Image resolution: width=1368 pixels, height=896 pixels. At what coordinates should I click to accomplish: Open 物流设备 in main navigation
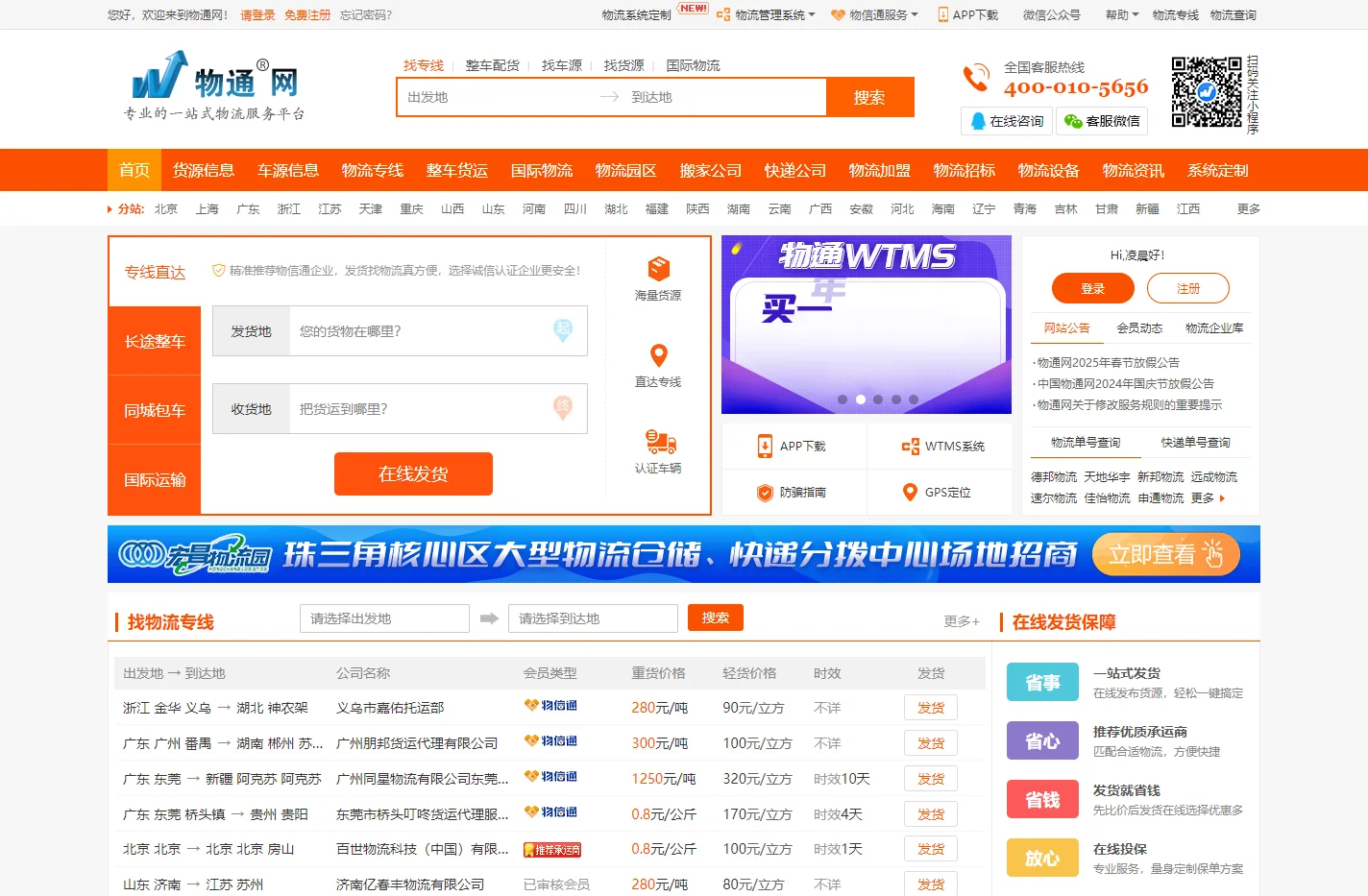click(x=1049, y=170)
